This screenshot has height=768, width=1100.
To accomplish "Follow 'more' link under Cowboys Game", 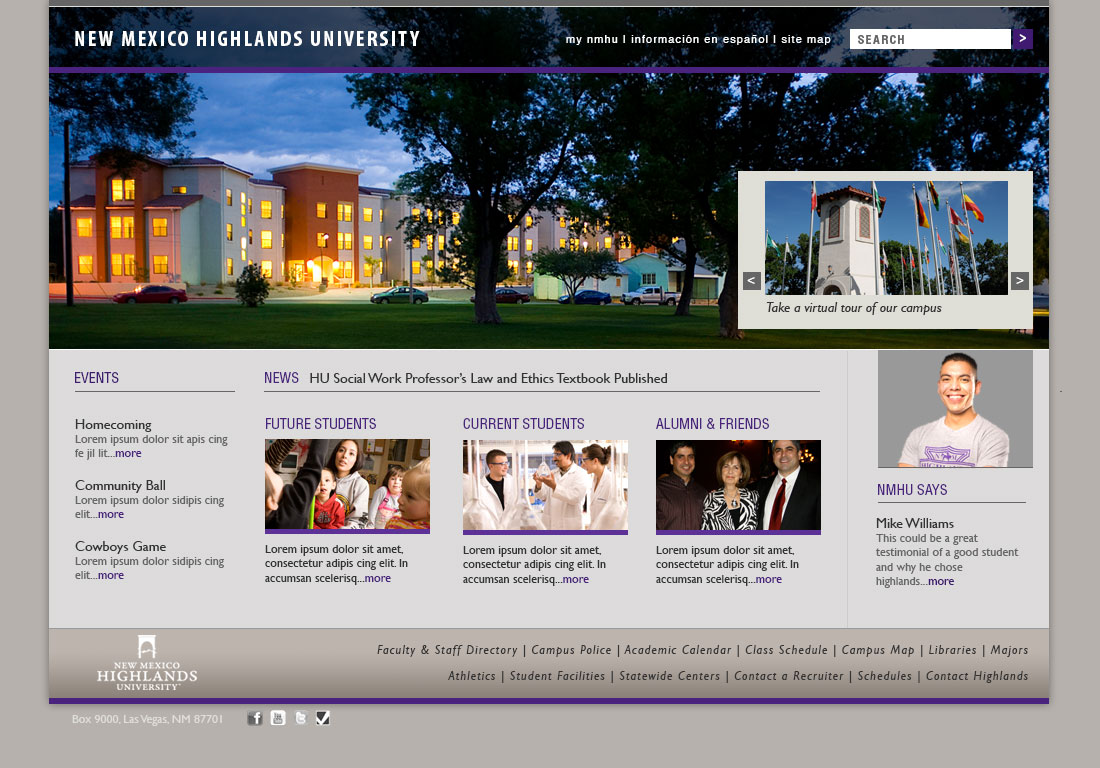I will 111,575.
